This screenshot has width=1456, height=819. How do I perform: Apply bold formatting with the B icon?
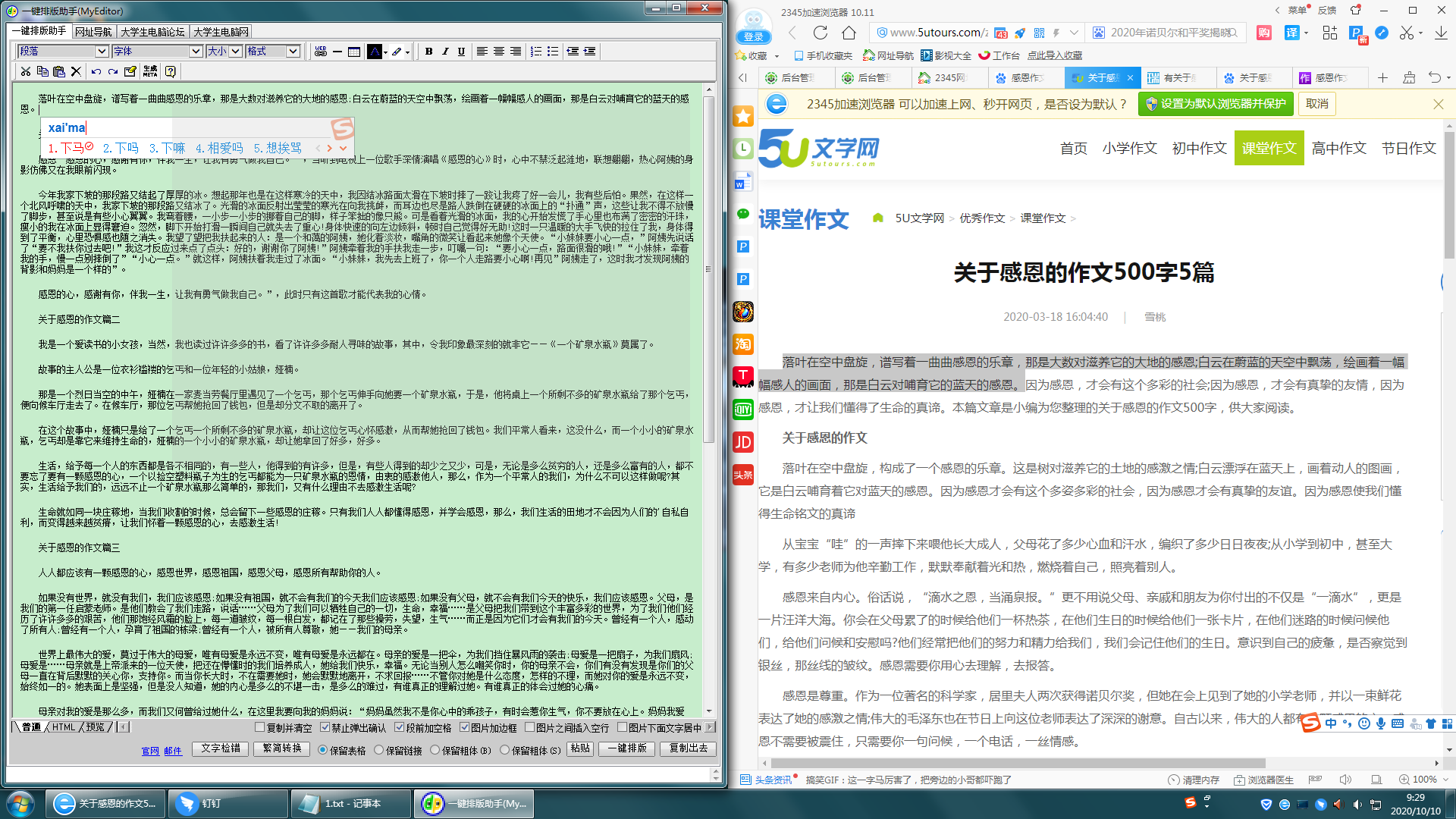[428, 52]
